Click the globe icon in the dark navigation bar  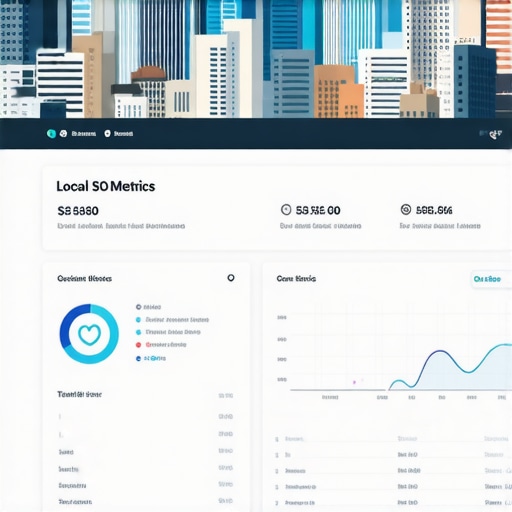coord(63,134)
